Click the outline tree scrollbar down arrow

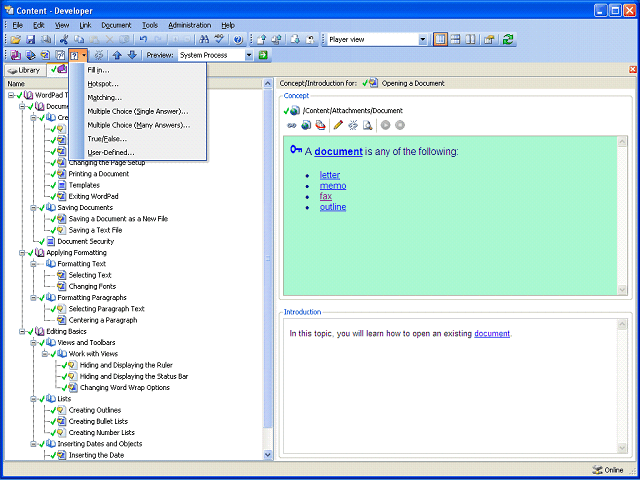[x=268, y=454]
